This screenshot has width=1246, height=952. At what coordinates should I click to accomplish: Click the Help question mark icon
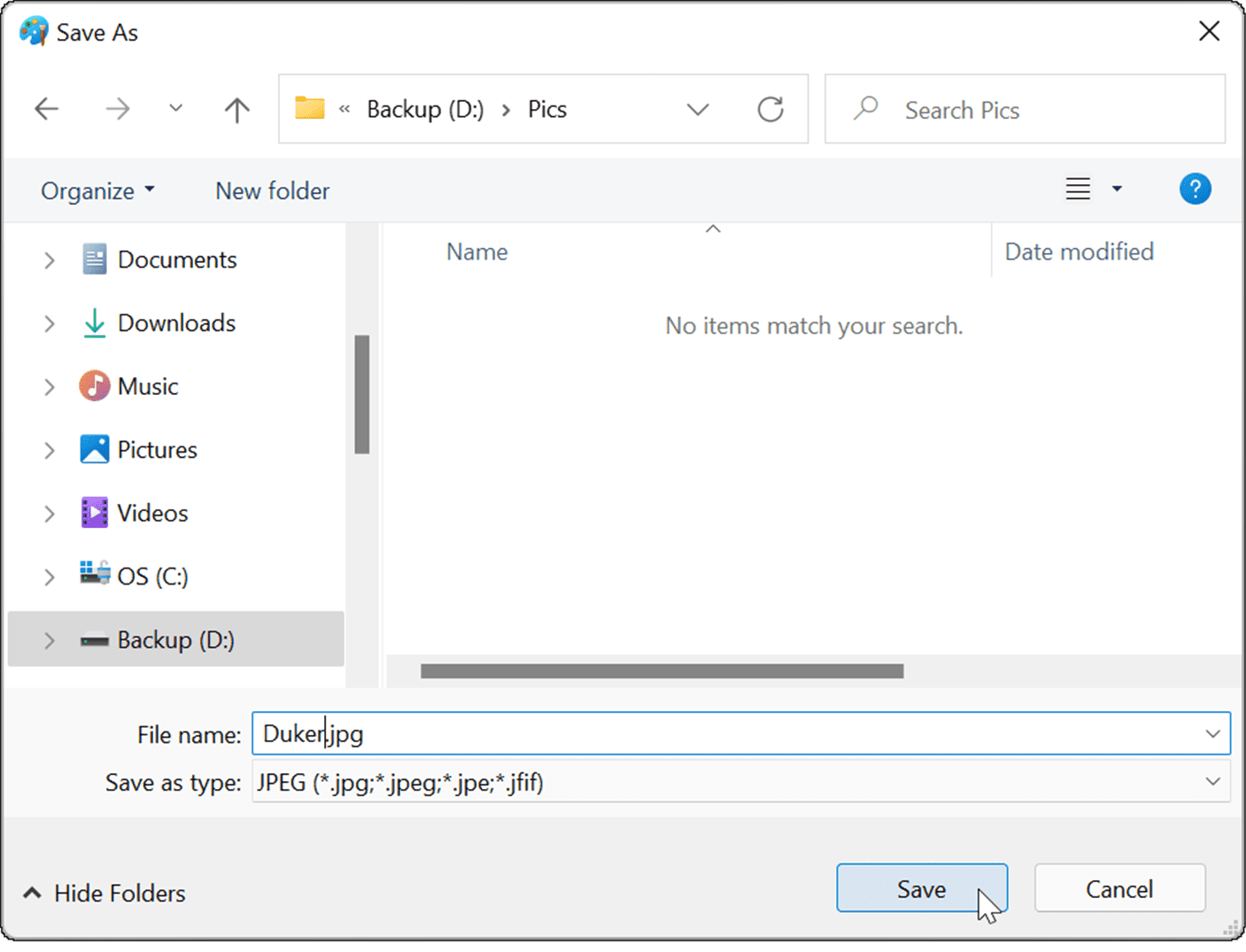pyautogui.click(x=1196, y=189)
